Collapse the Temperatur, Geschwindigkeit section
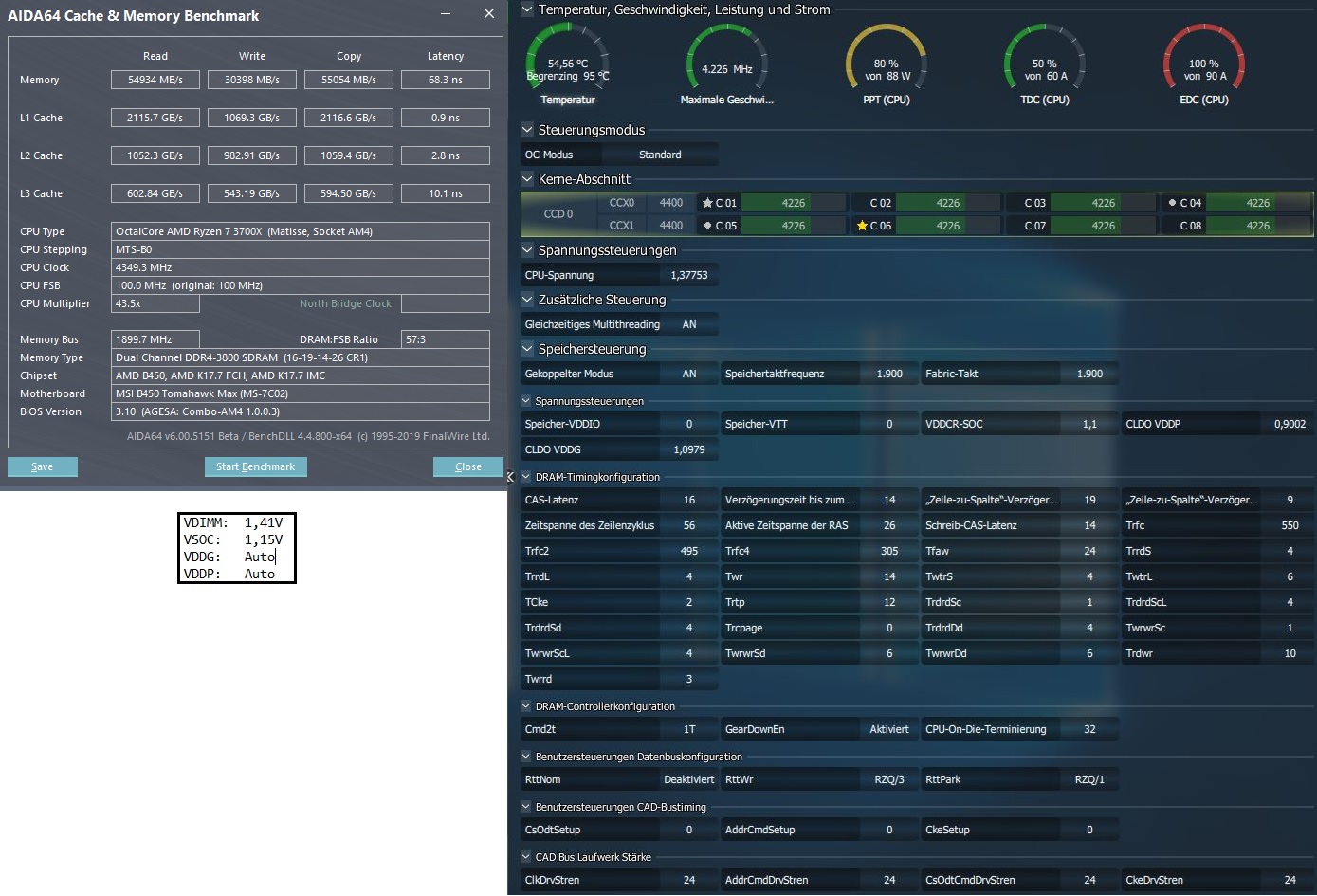Image resolution: width=1317 pixels, height=896 pixels. click(527, 9)
